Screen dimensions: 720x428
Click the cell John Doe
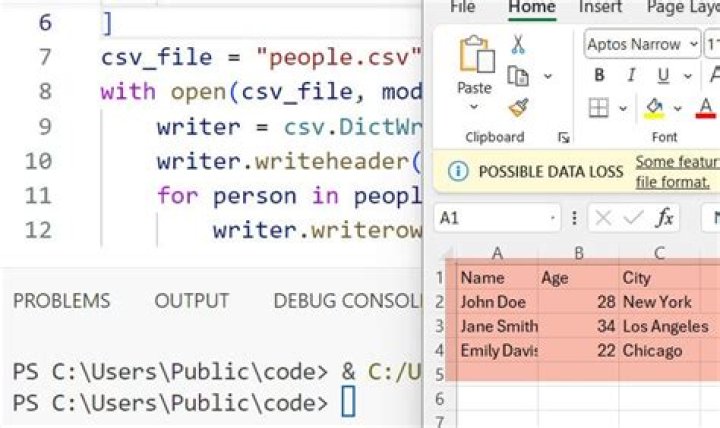[497, 302]
